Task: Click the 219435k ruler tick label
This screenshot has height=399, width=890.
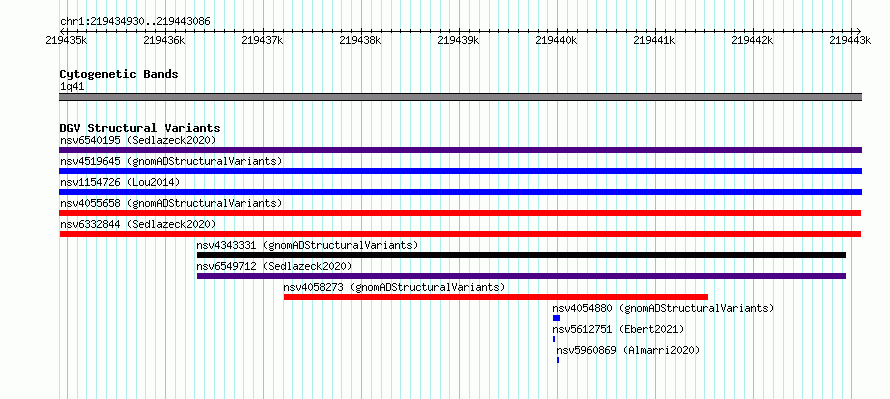Action: pos(66,40)
